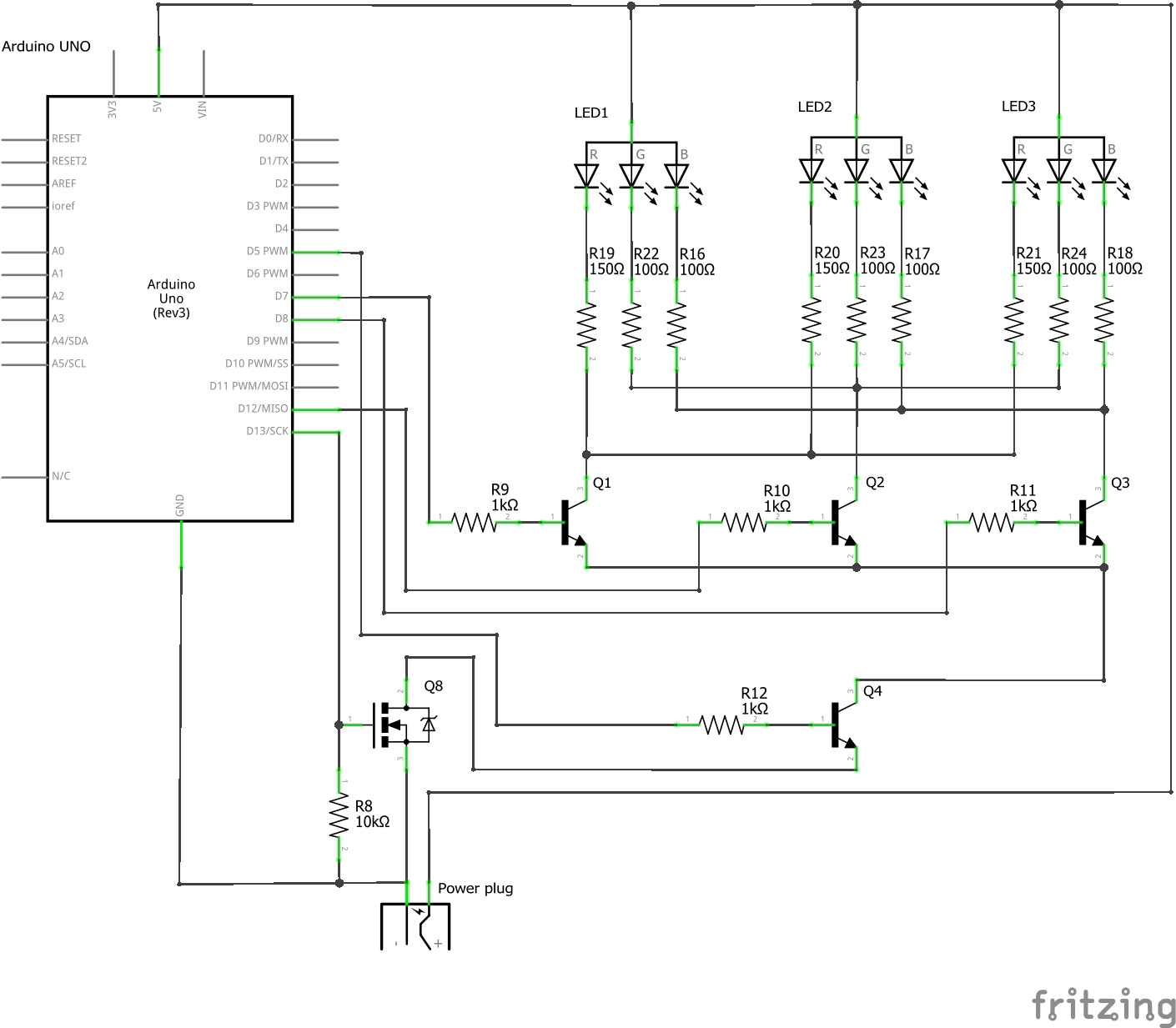The height and width of the screenshot is (1028, 1176).
Task: Click the D8 pin label
Action: click(x=282, y=318)
